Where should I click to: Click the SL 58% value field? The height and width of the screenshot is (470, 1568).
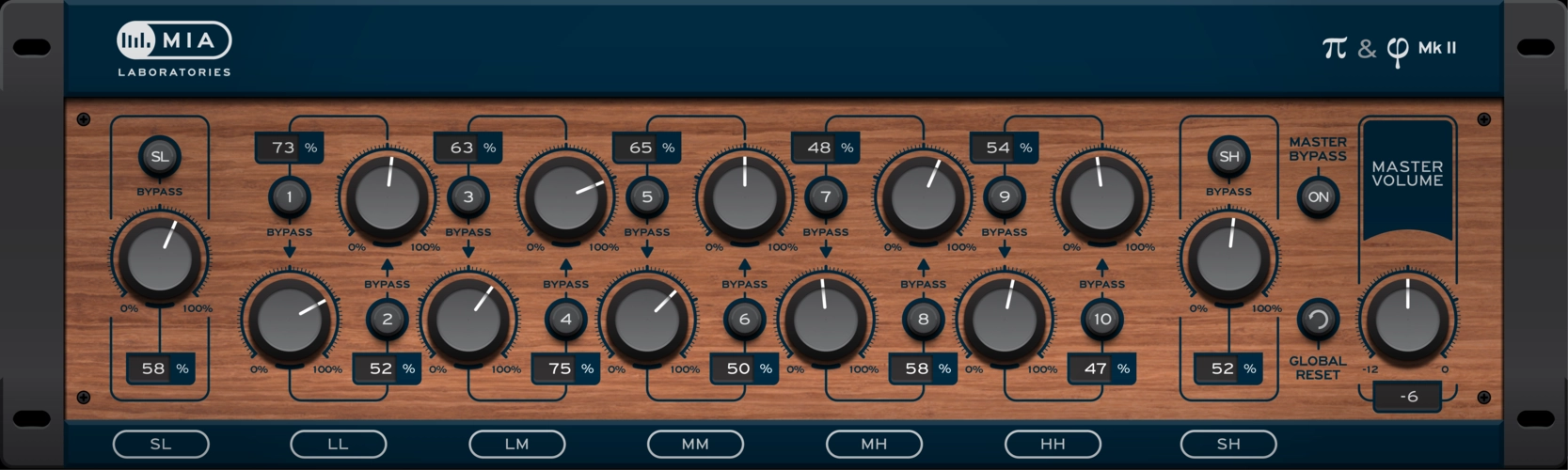(x=160, y=368)
